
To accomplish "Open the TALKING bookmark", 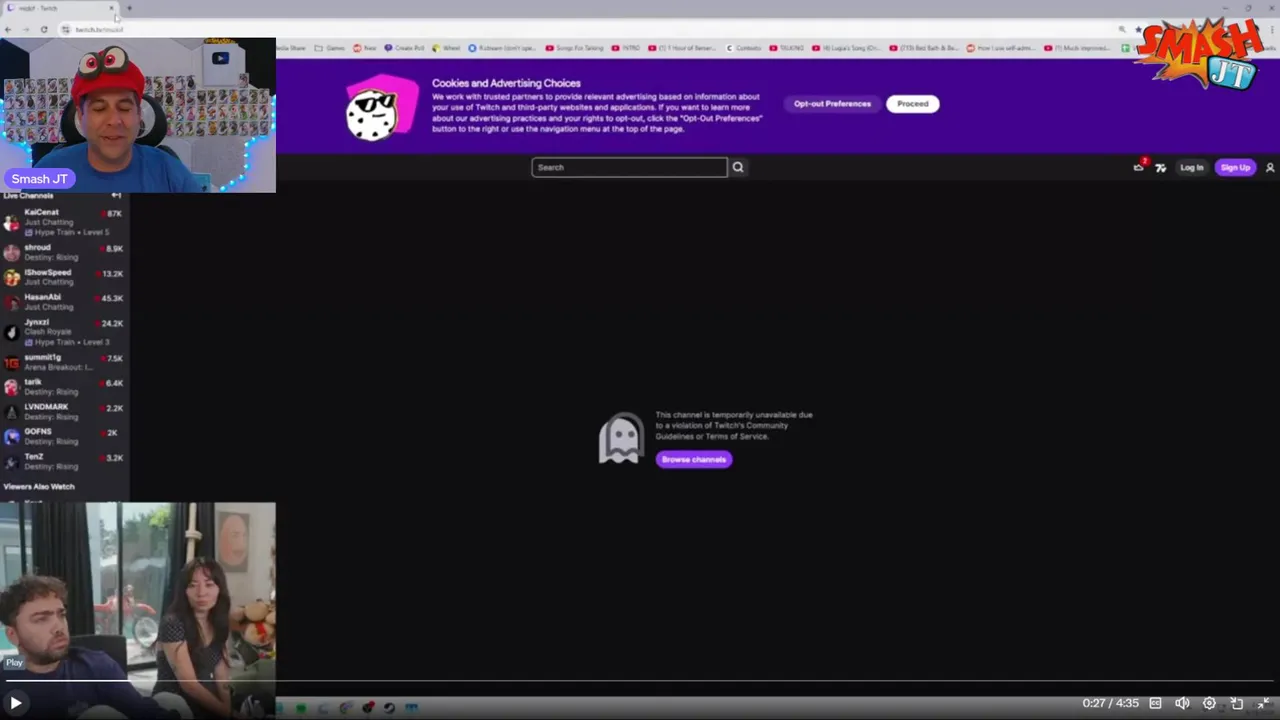I will click(x=787, y=48).
